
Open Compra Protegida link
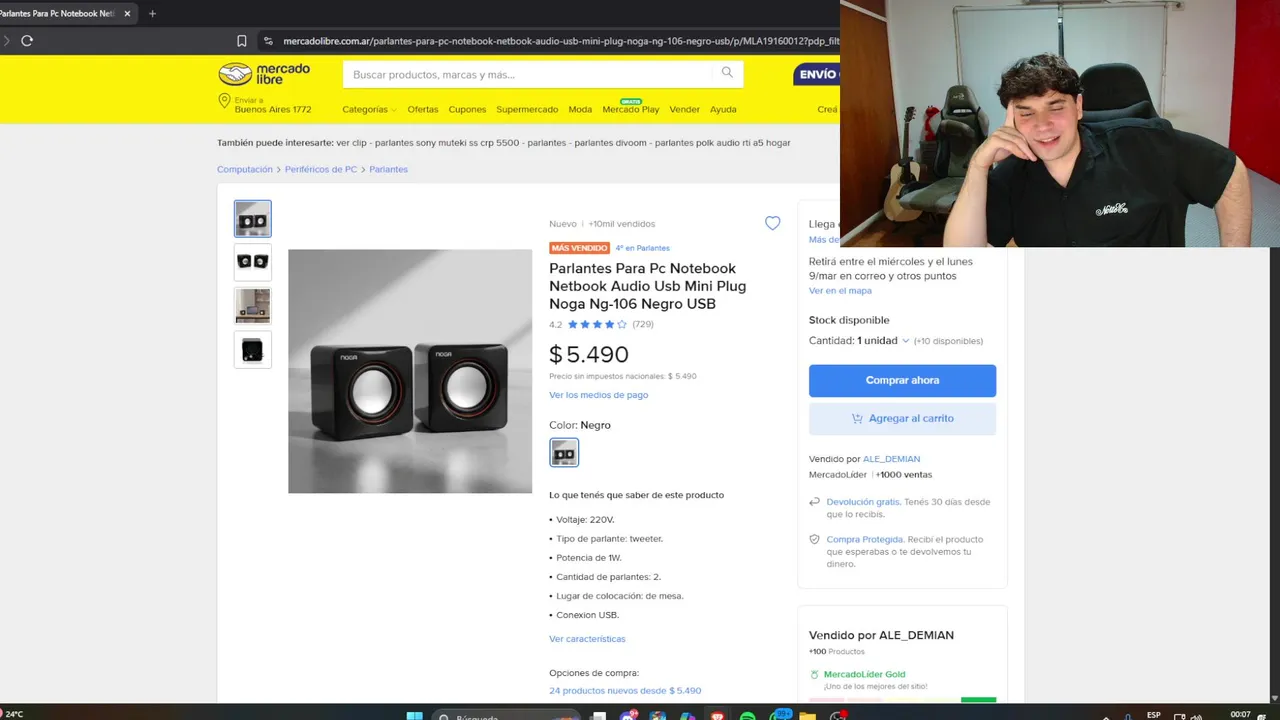coord(865,539)
